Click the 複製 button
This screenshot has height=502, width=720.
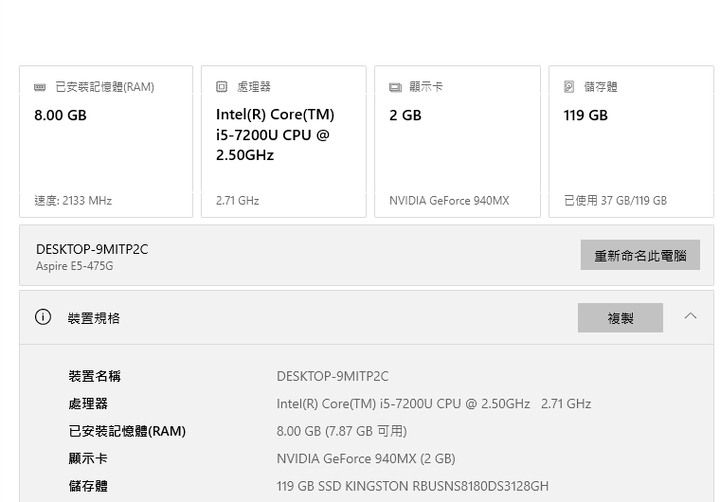point(620,317)
